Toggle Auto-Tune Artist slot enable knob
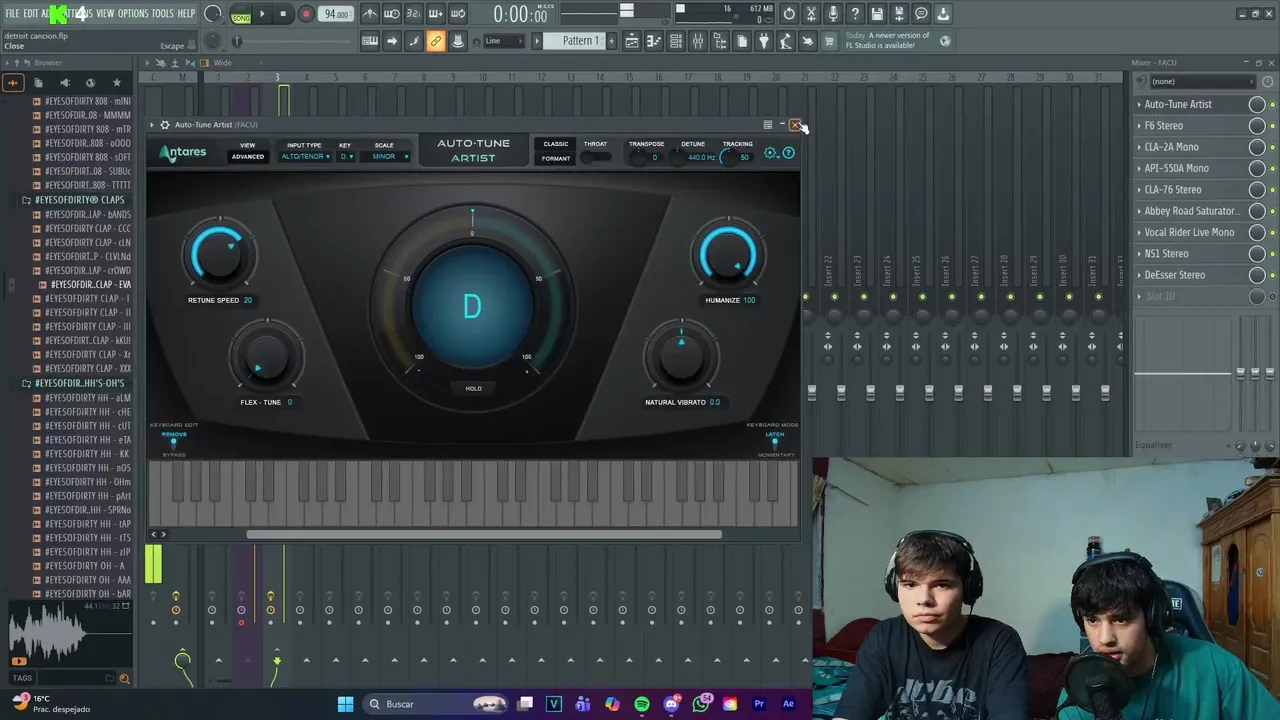The width and height of the screenshot is (1280, 720). (x=1257, y=104)
